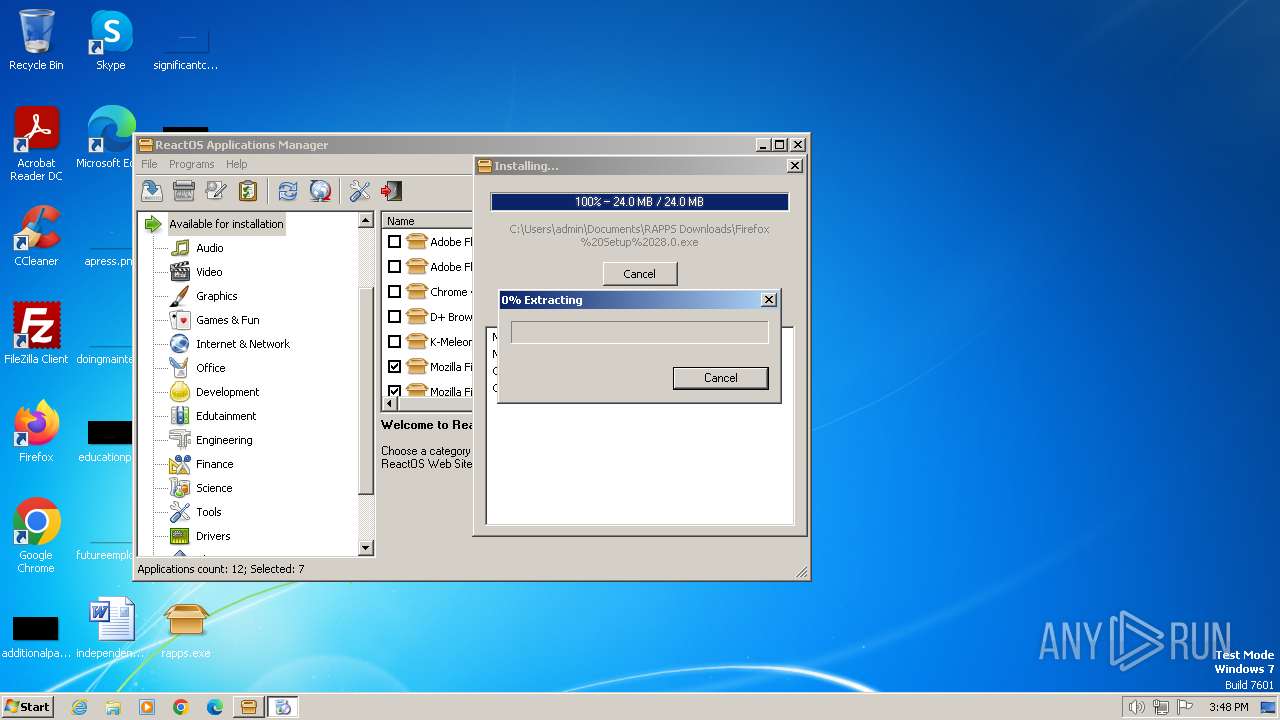Open Settings via wrench-screwdriver icon

(x=360, y=191)
